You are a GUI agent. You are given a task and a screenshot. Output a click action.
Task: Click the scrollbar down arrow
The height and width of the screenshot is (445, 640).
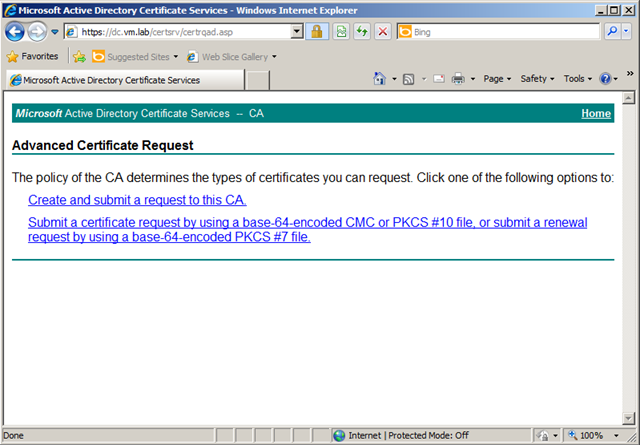coord(628,418)
